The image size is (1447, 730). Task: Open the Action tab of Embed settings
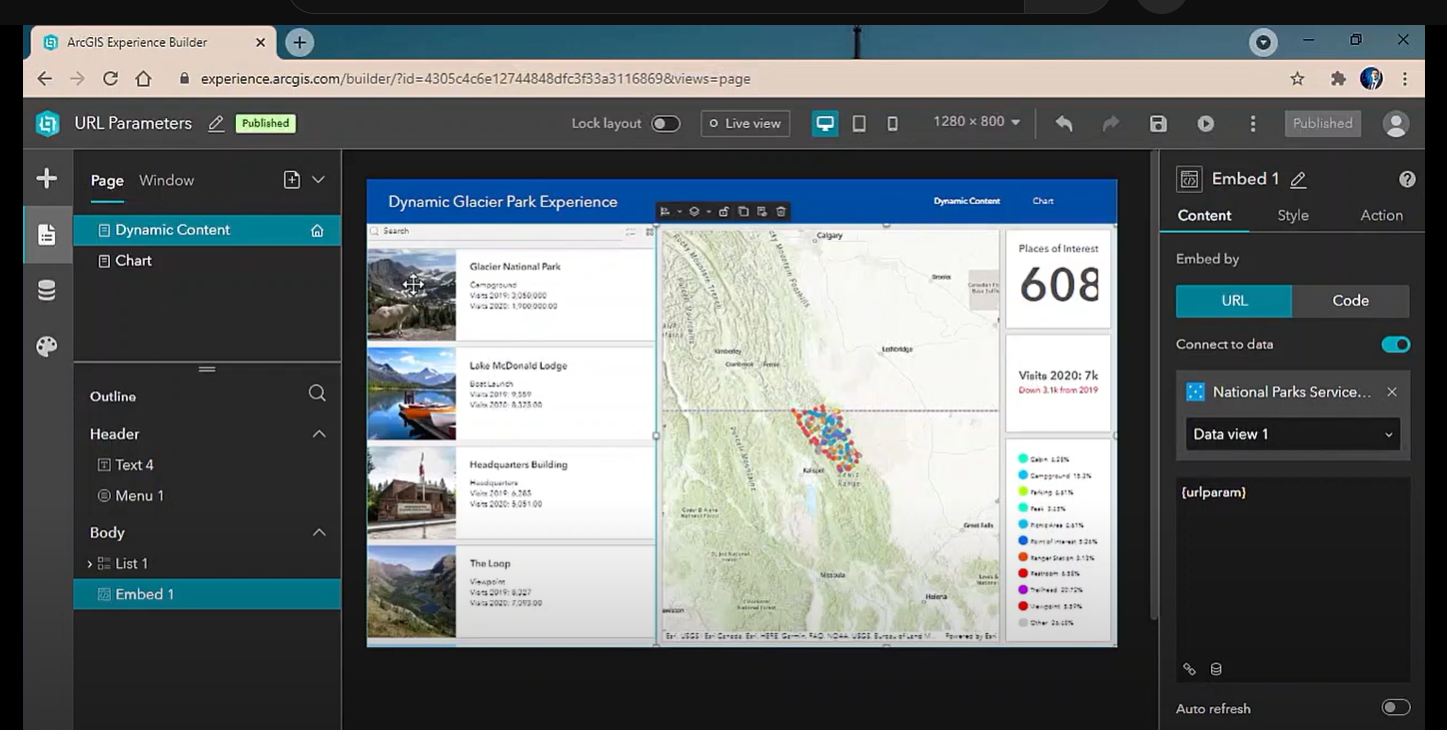1381,216
